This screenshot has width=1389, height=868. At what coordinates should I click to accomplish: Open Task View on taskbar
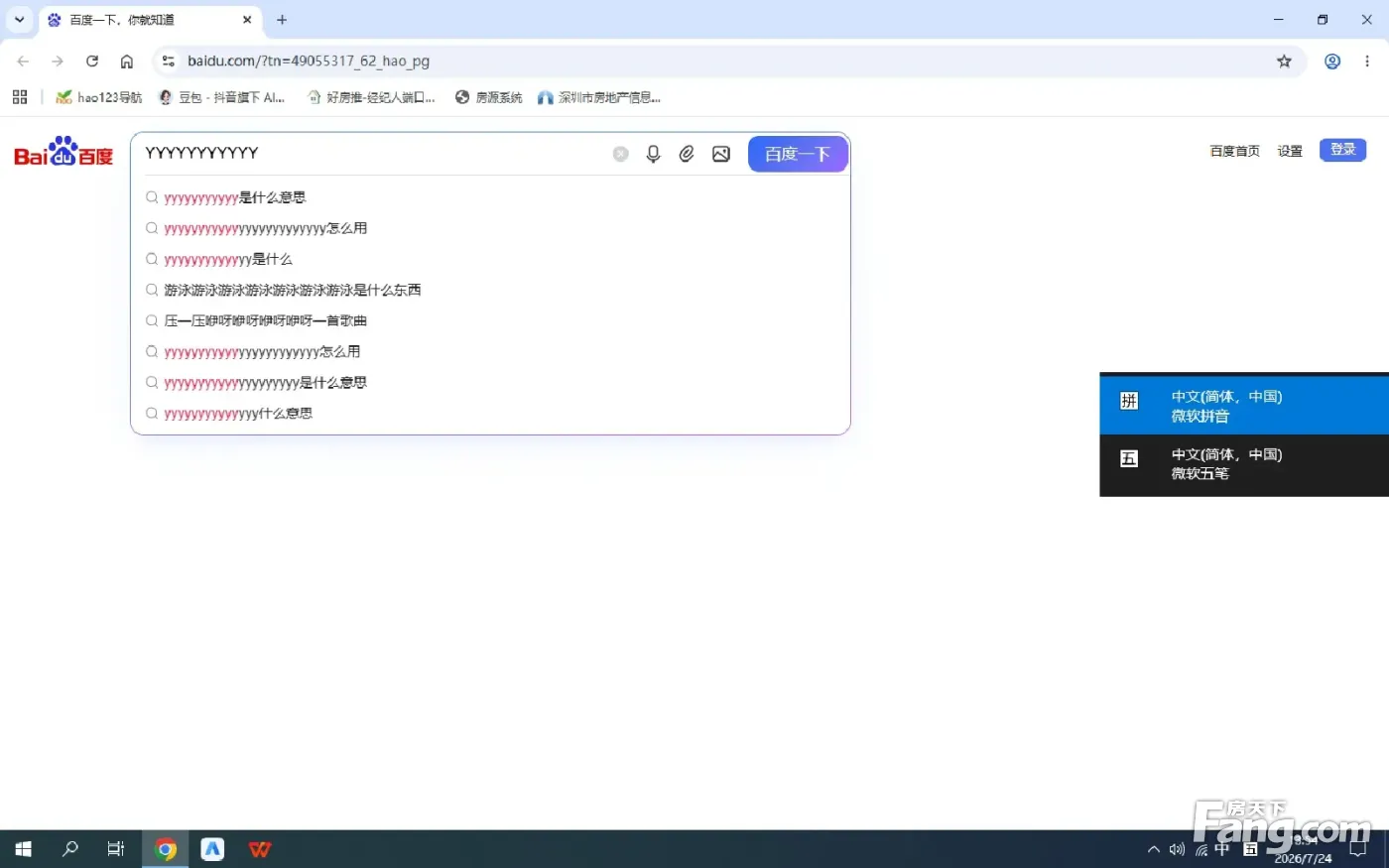click(x=116, y=849)
